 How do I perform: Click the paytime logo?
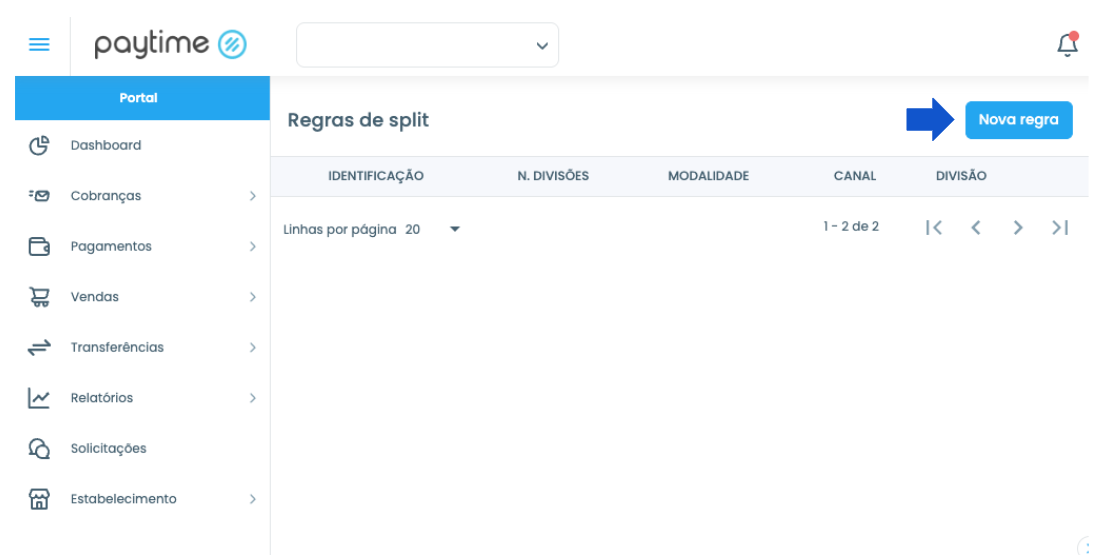point(171,44)
